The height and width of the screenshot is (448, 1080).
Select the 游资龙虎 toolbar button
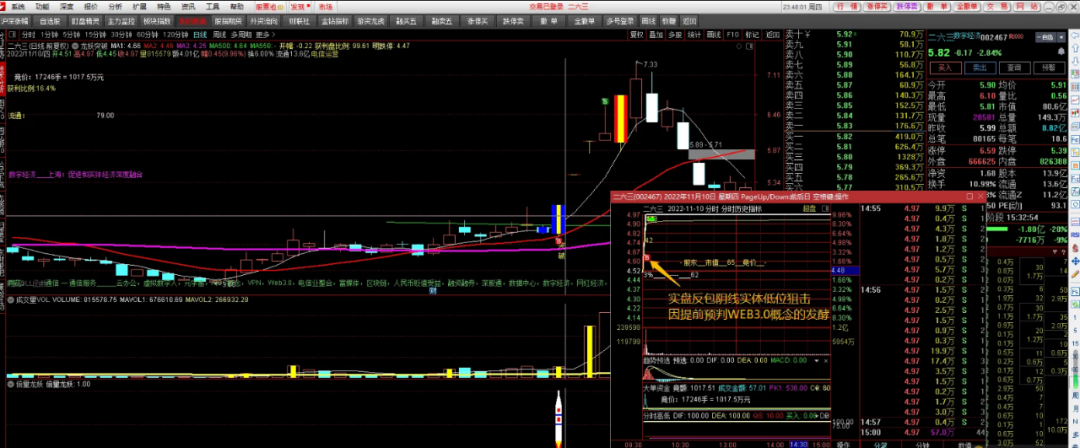click(371, 21)
